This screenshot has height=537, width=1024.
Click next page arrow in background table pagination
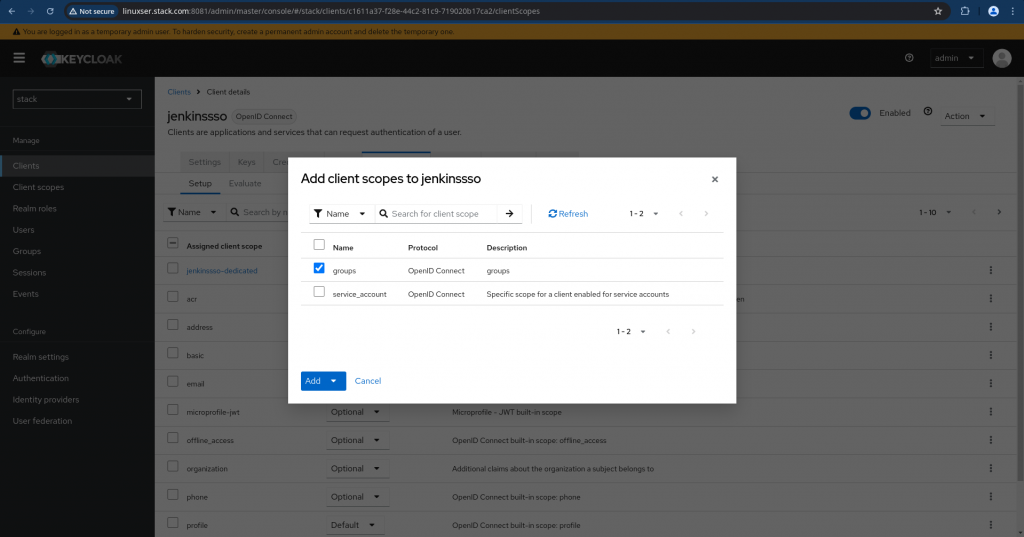tap(999, 212)
